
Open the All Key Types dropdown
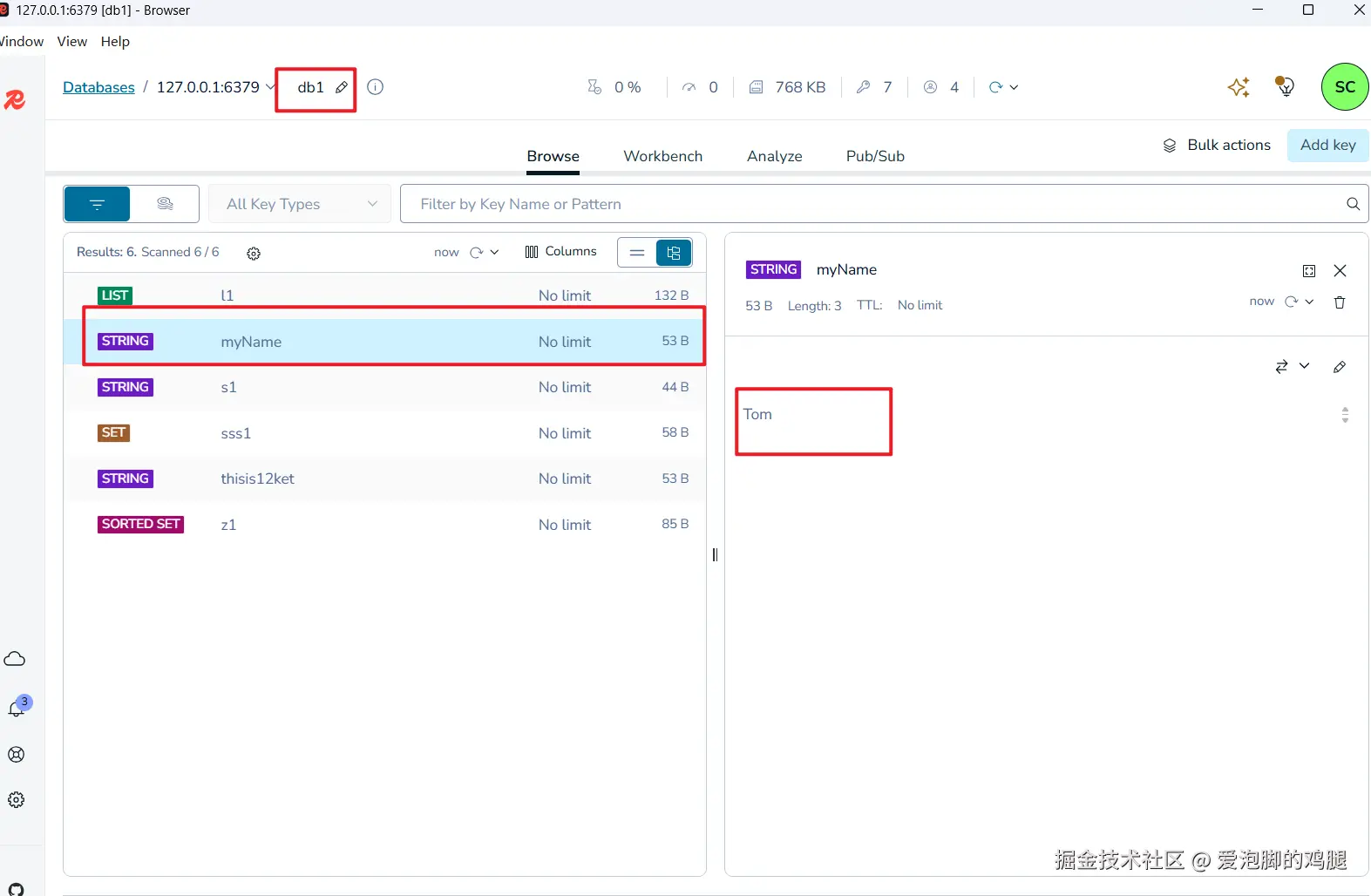300,204
